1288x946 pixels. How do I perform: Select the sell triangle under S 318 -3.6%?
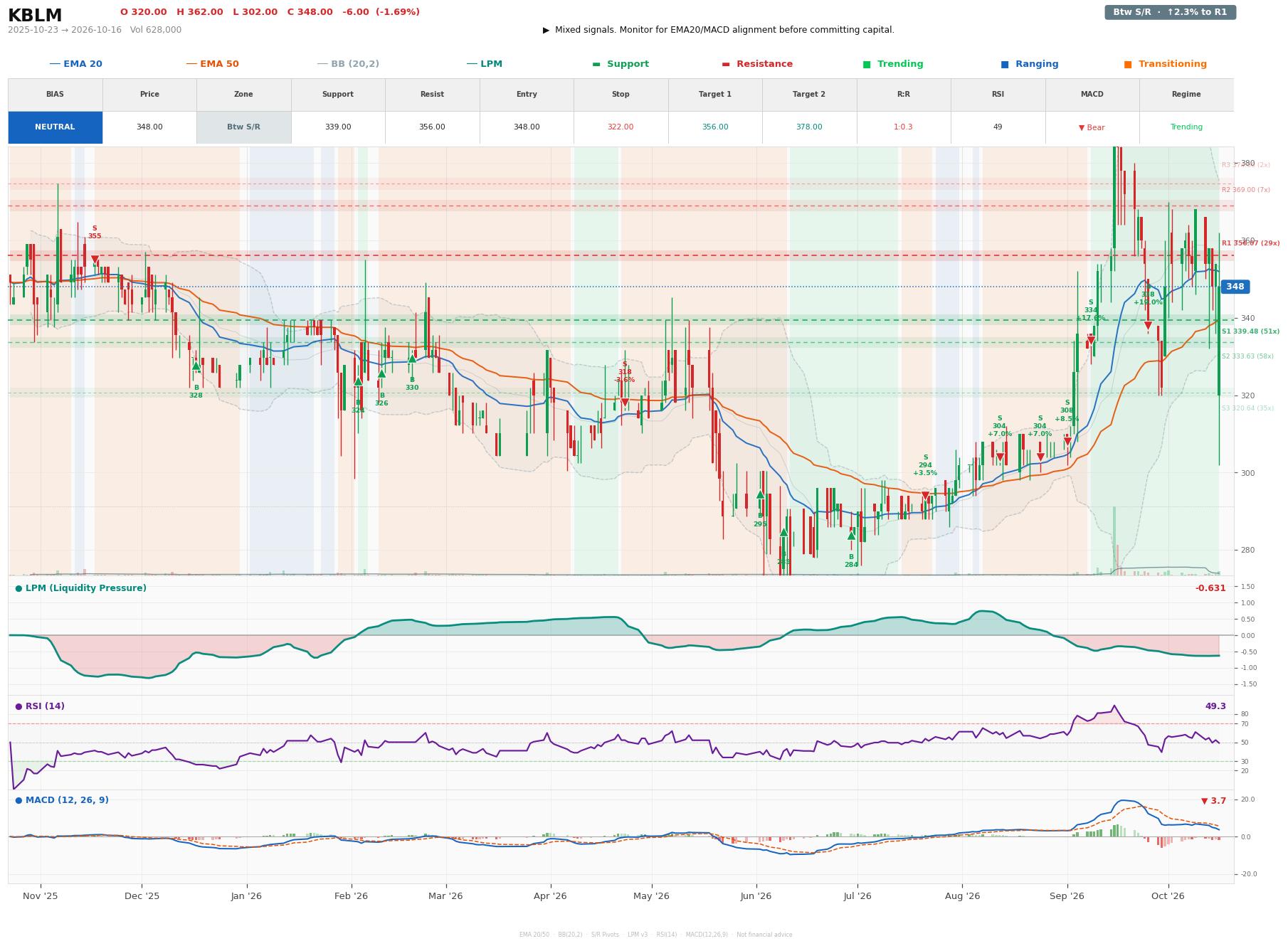pyautogui.click(x=625, y=403)
